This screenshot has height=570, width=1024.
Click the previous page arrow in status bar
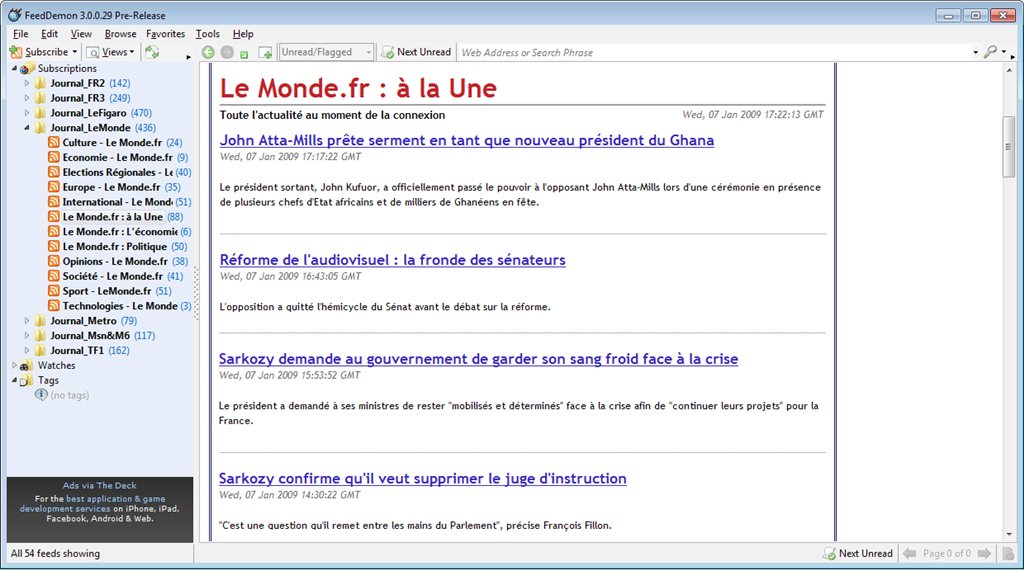[x=909, y=554]
